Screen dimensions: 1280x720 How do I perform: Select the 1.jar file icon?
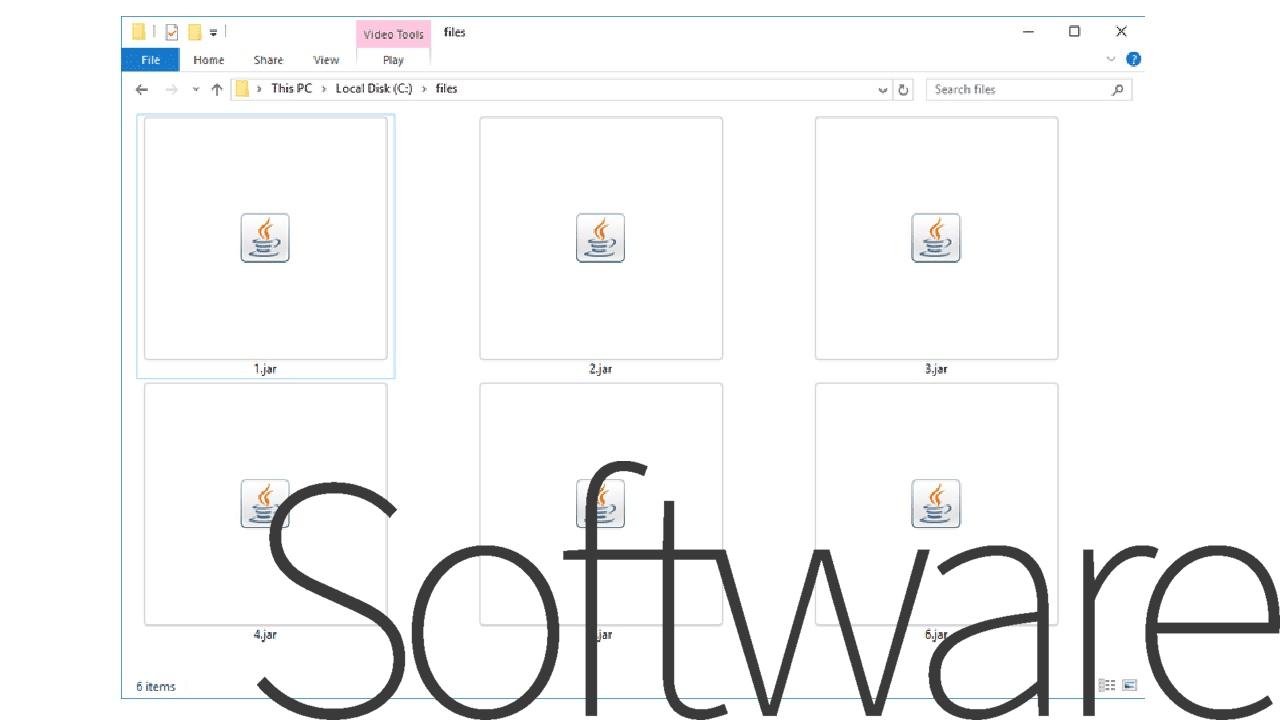pyautogui.click(x=265, y=238)
